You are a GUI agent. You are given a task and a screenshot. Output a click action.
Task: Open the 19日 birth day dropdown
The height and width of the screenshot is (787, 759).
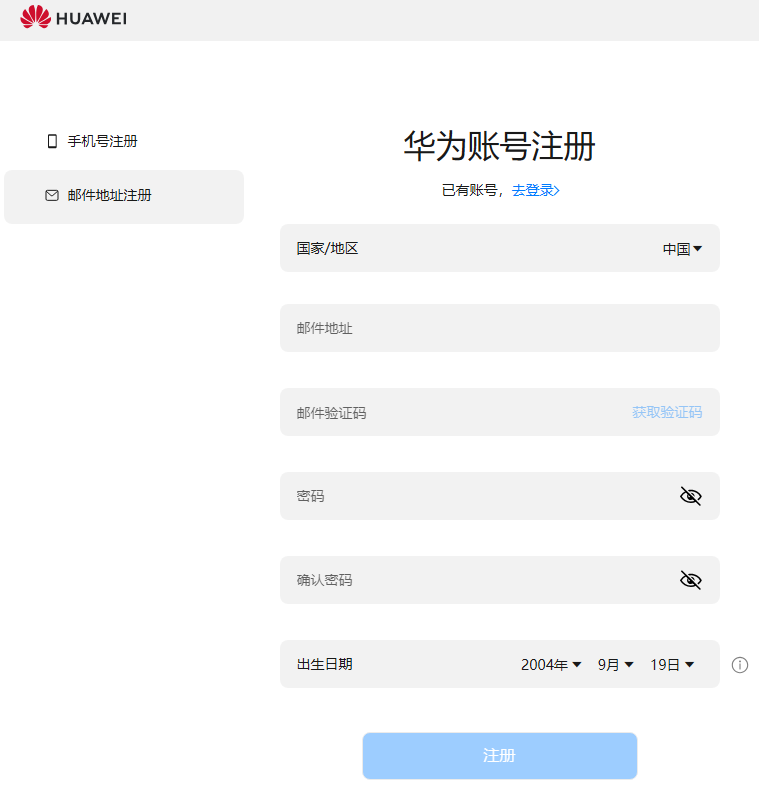(672, 665)
